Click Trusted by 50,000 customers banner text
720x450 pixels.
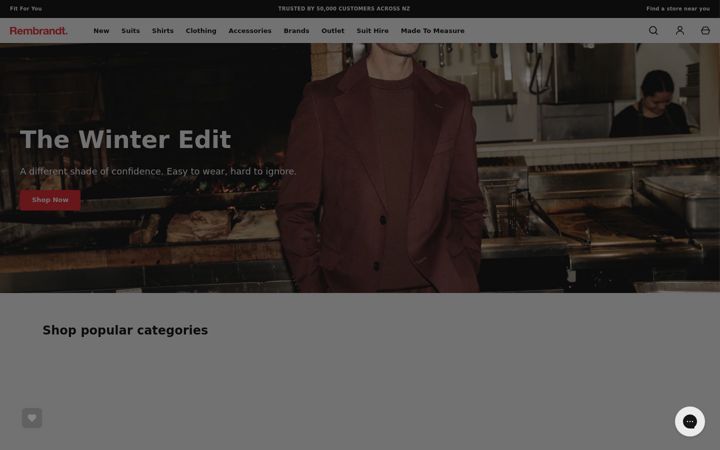pos(344,9)
